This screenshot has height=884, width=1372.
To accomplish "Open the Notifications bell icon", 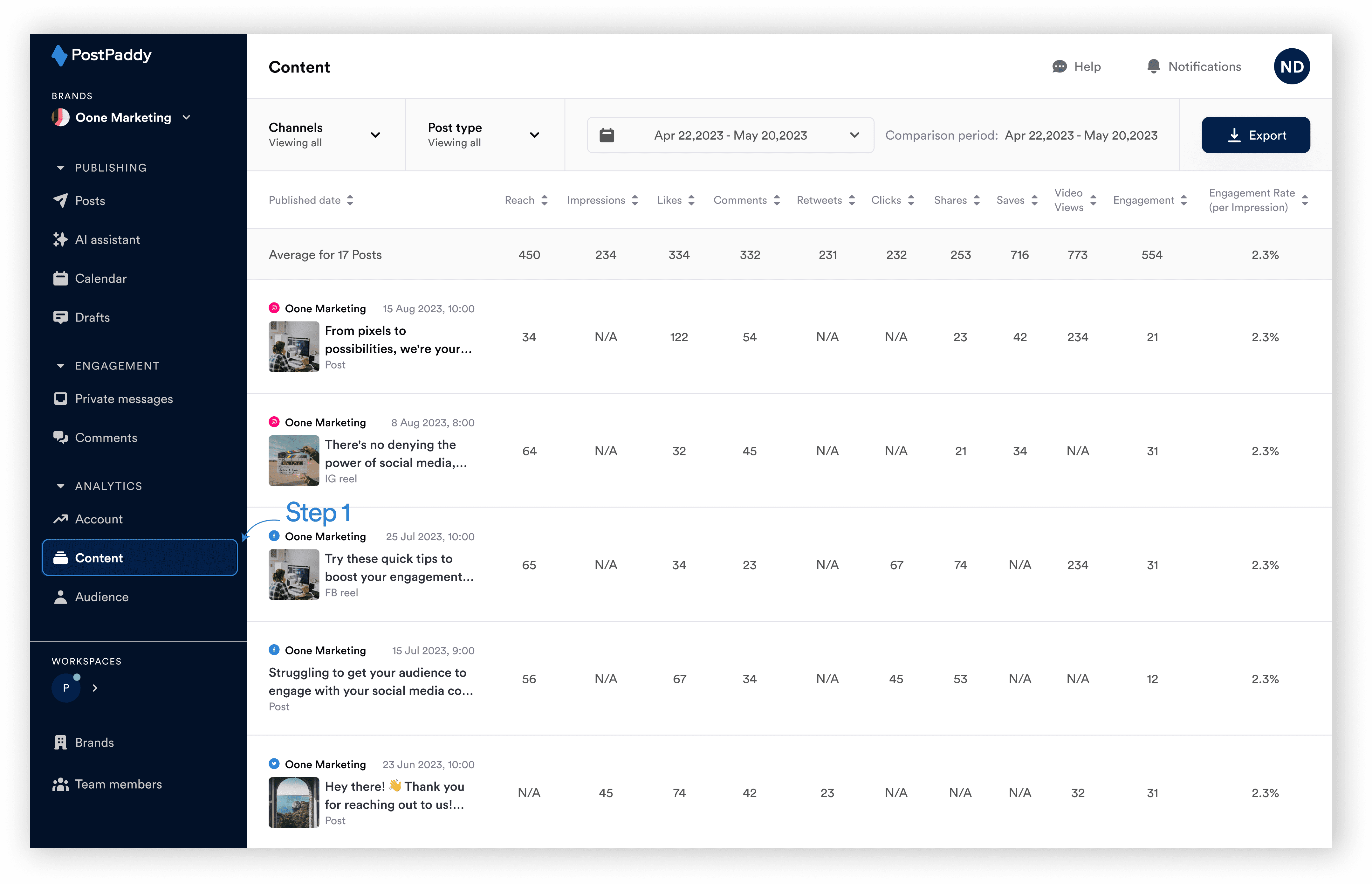I will (x=1153, y=66).
